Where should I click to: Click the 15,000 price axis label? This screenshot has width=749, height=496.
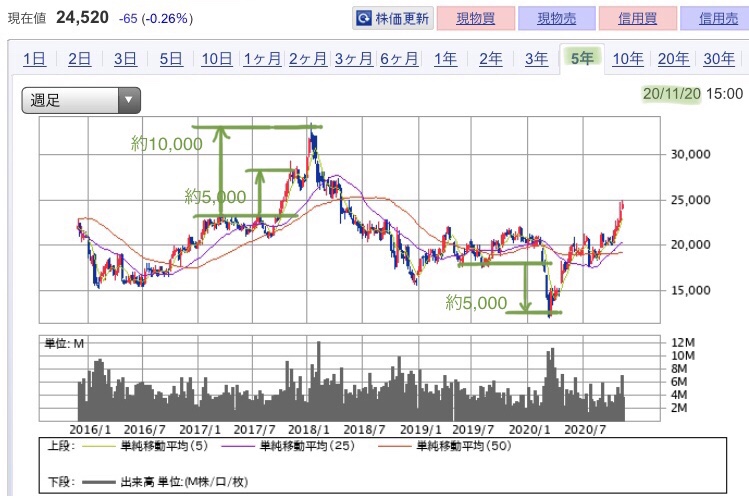point(690,290)
